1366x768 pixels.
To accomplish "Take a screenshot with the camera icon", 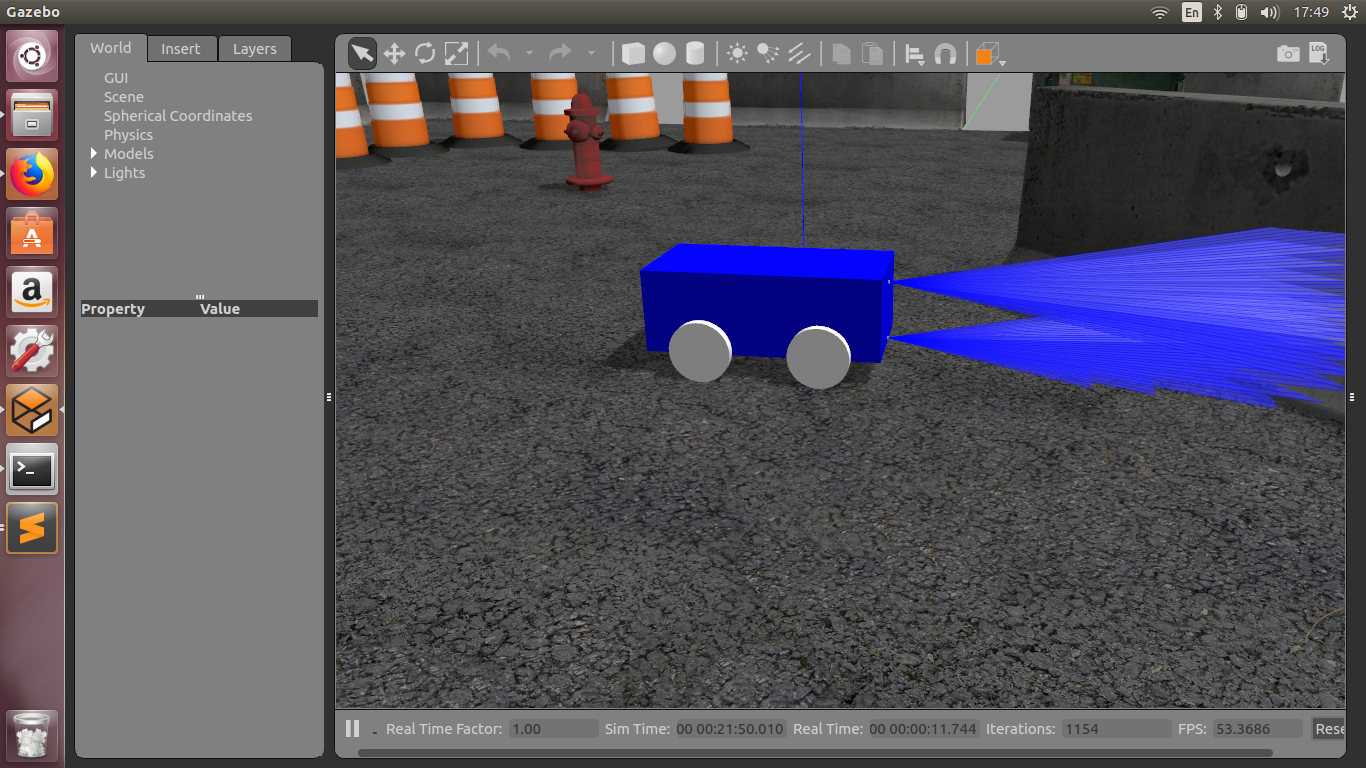I will (1288, 53).
